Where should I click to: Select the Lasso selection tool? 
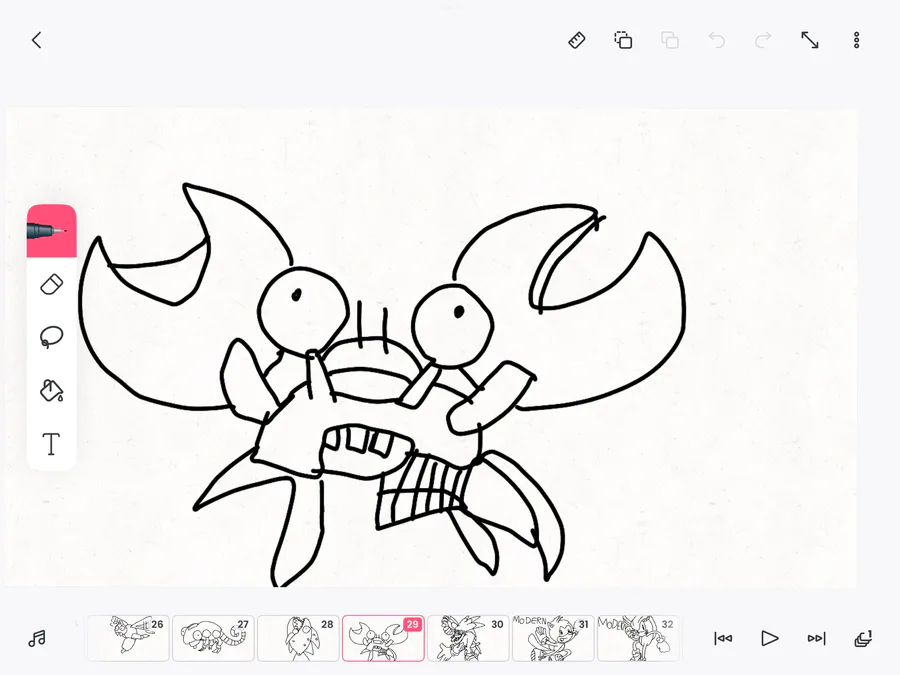(x=52, y=337)
